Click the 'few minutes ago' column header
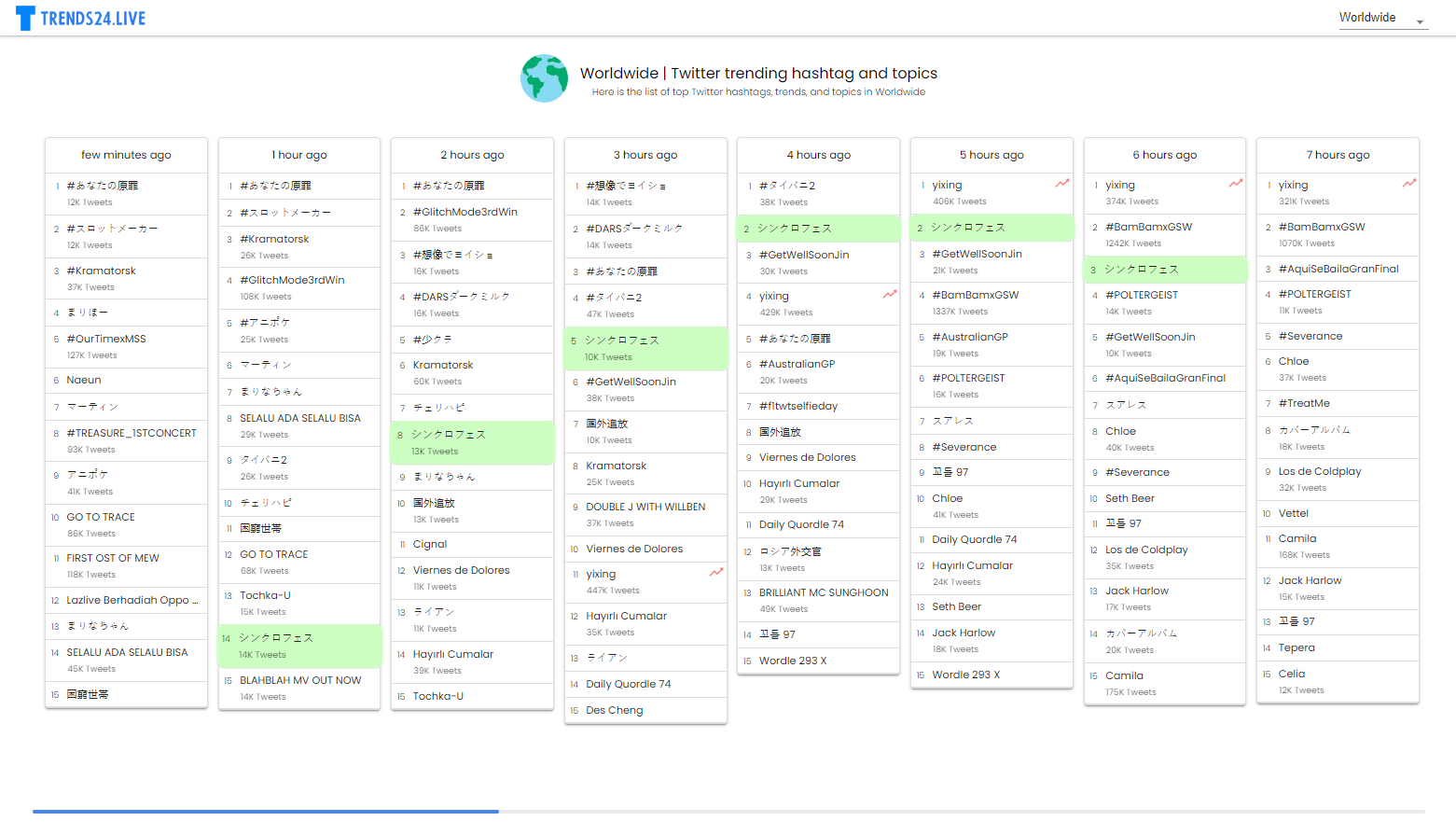Viewport: 1456px width, 835px height. coord(126,155)
